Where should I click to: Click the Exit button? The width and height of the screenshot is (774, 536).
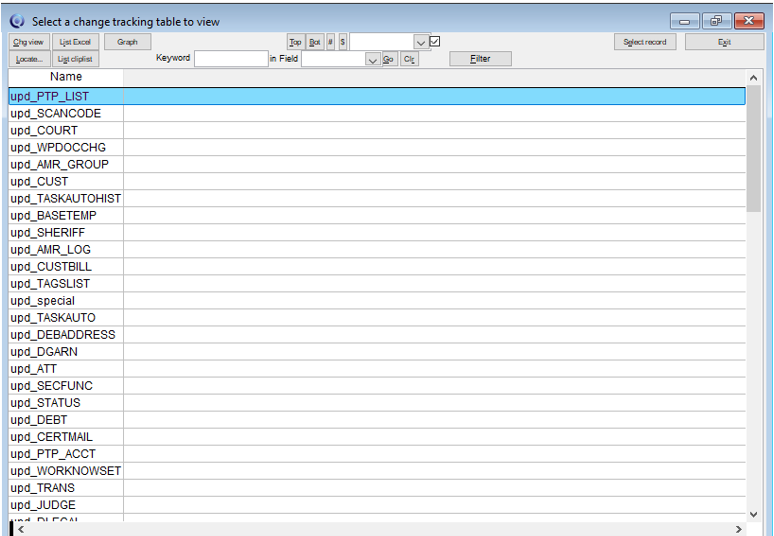click(x=724, y=42)
